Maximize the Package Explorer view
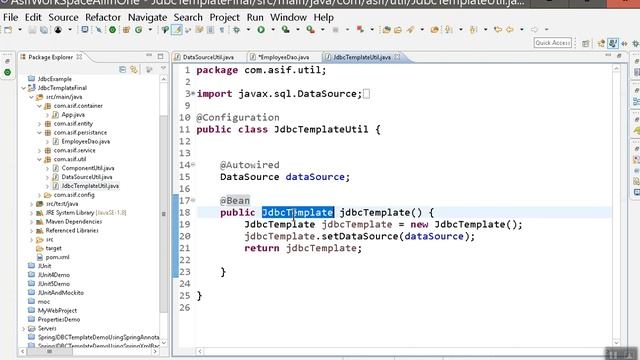640x360 pixels. (x=160, y=56)
